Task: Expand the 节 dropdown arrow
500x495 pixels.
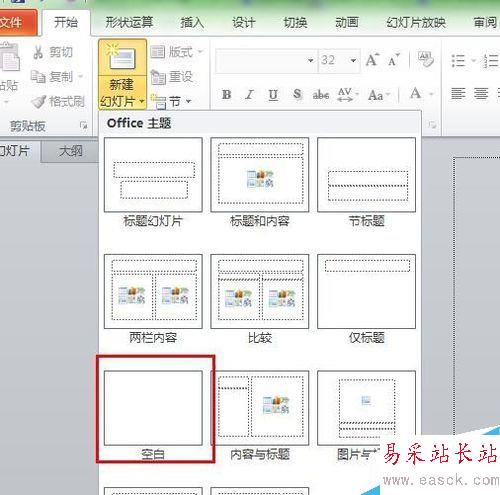Action: (188, 101)
